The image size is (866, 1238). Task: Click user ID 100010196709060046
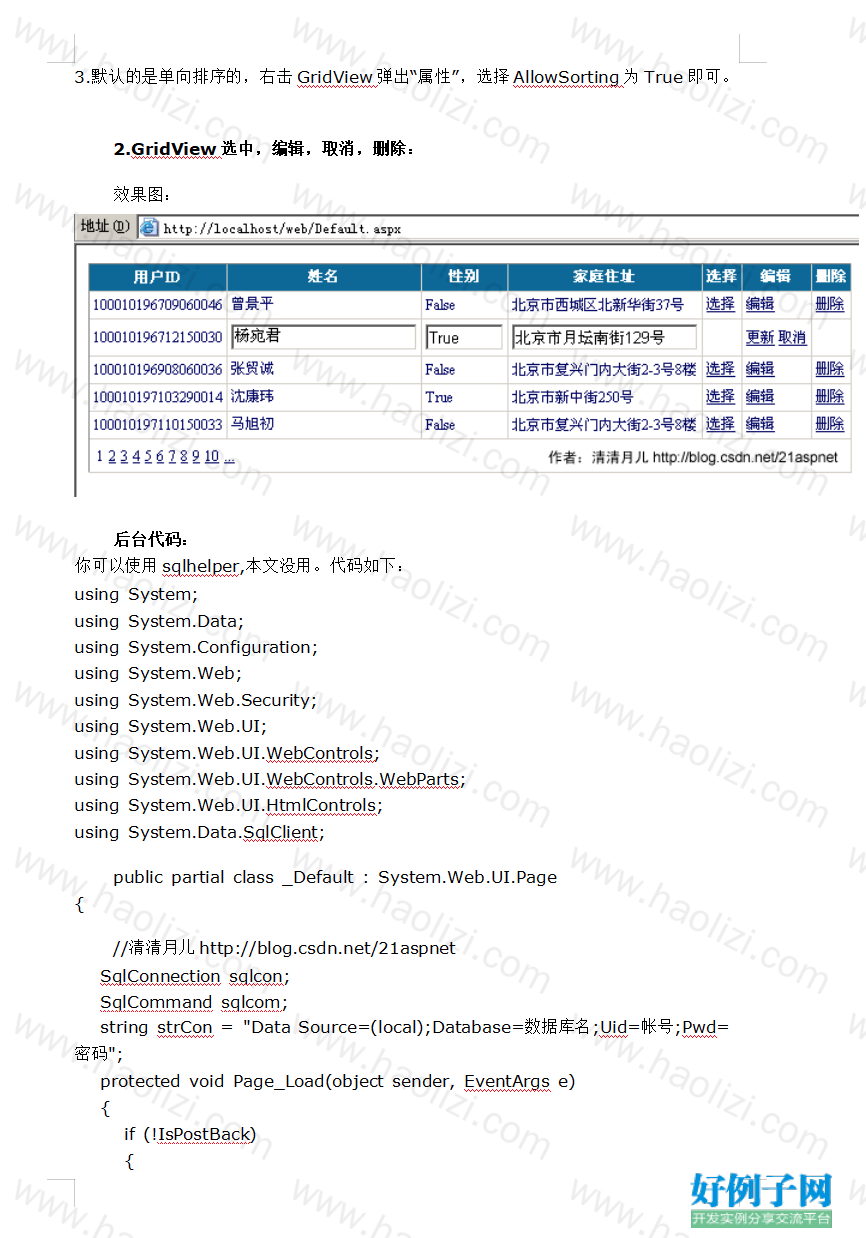coord(158,305)
